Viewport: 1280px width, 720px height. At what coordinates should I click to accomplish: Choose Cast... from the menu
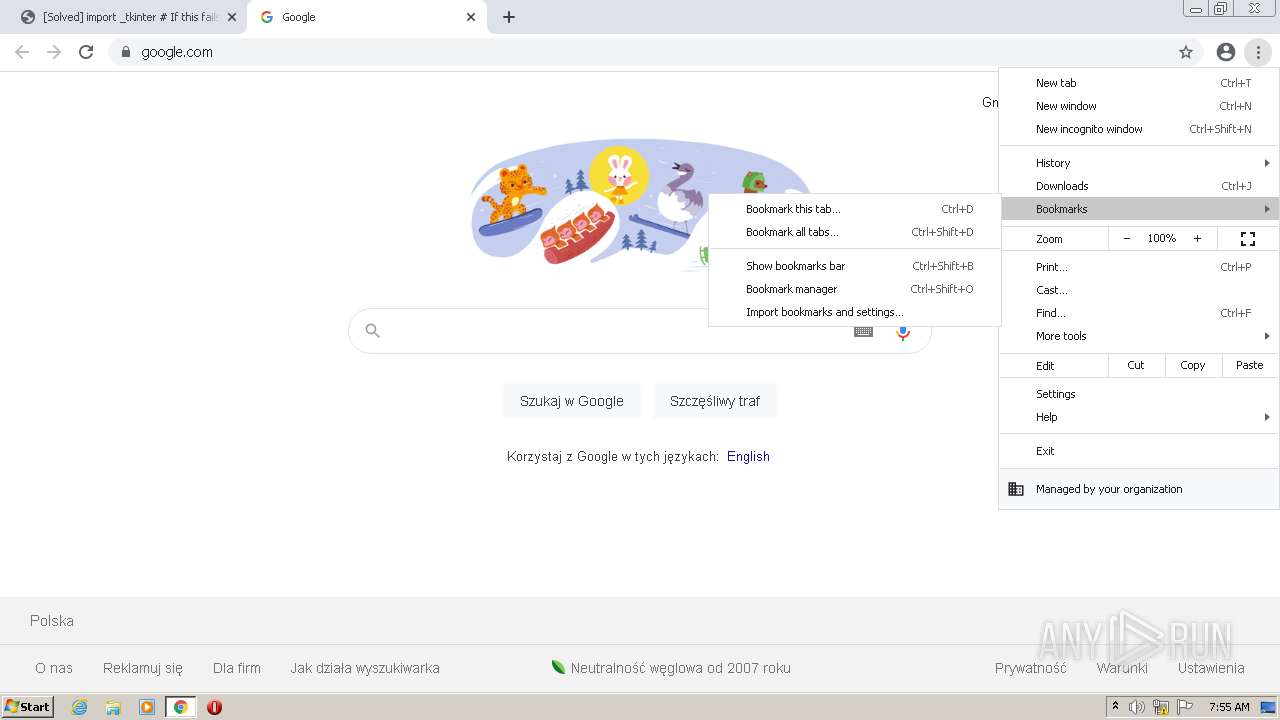click(1139, 290)
